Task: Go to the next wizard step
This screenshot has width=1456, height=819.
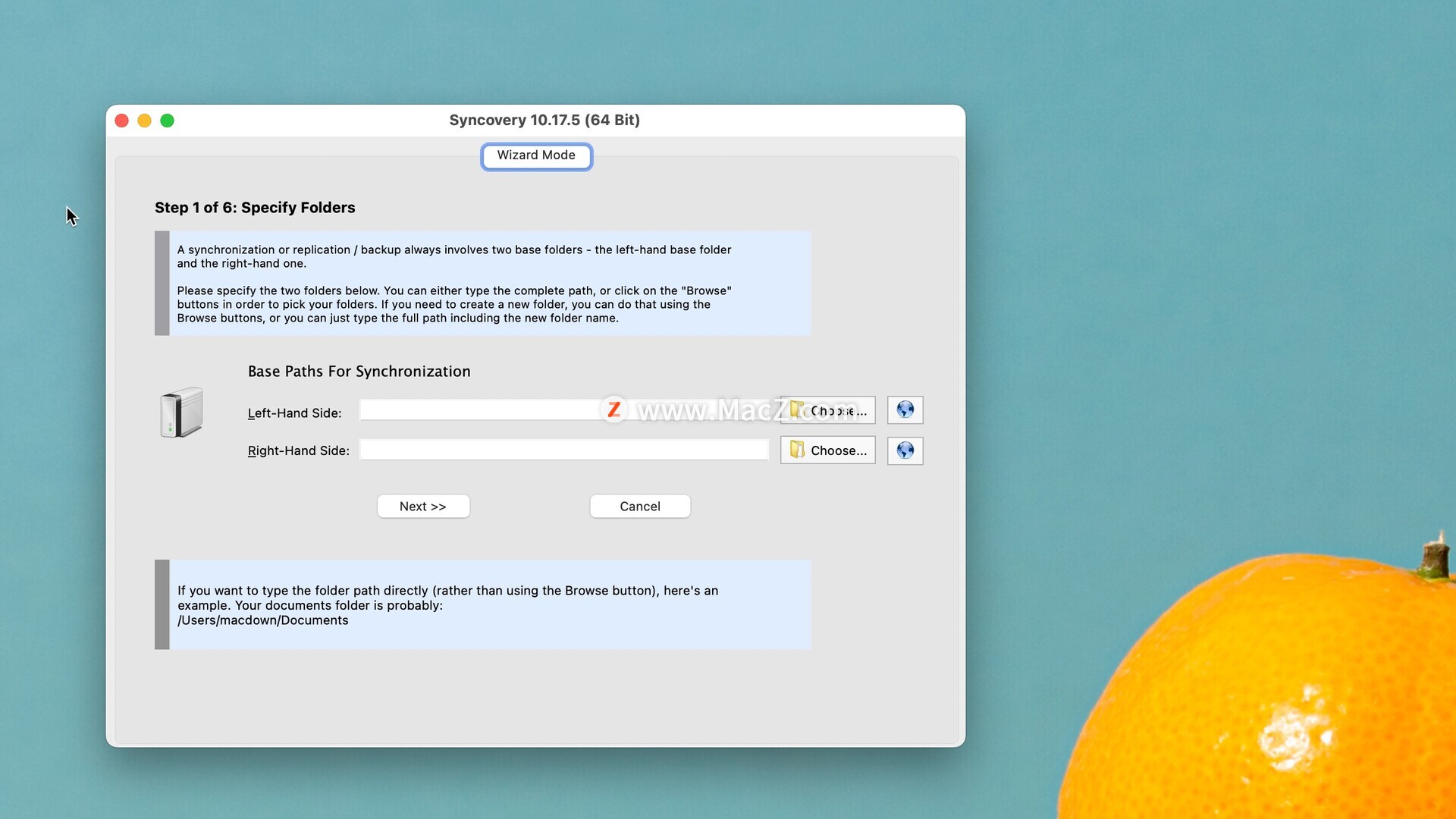Action: coord(423,507)
